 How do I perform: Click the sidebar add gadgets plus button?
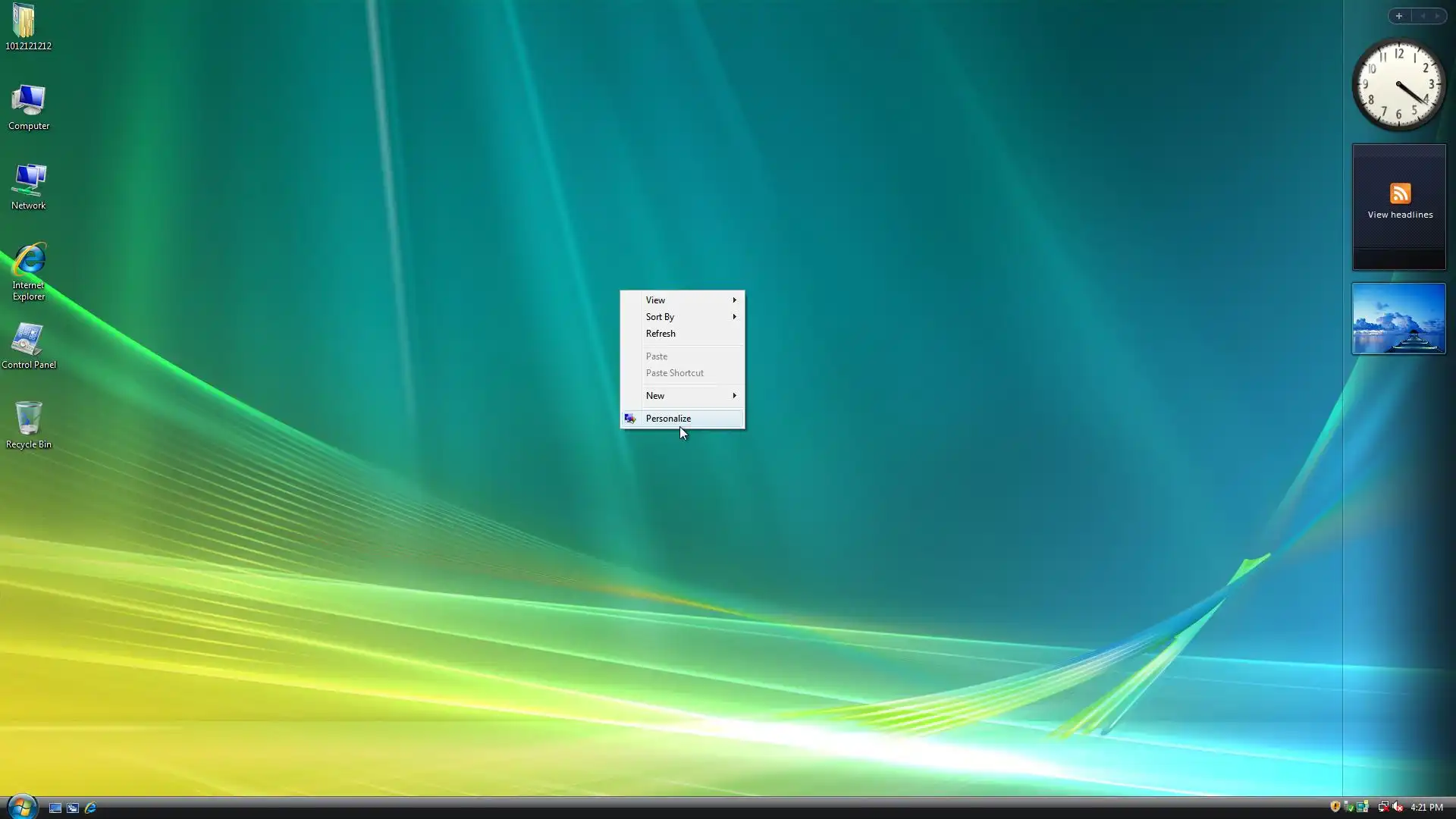tap(1398, 16)
